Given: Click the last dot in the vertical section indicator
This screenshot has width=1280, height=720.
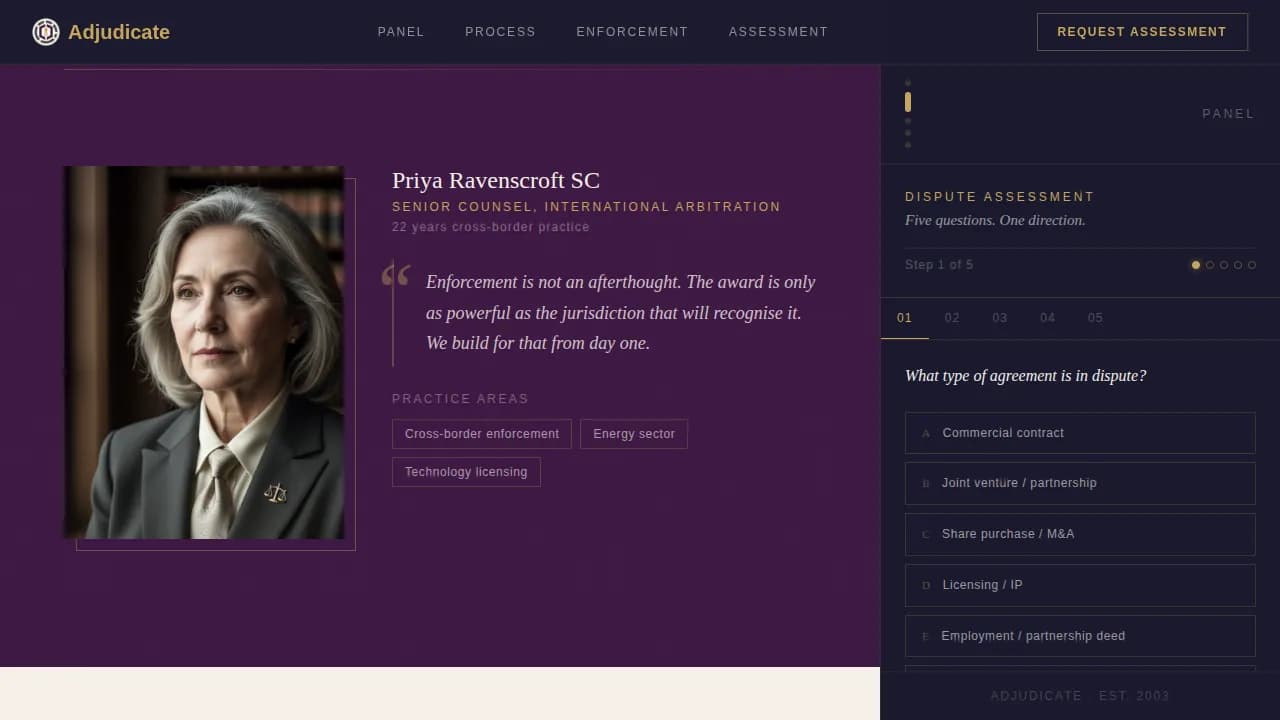Looking at the screenshot, I should (x=908, y=145).
